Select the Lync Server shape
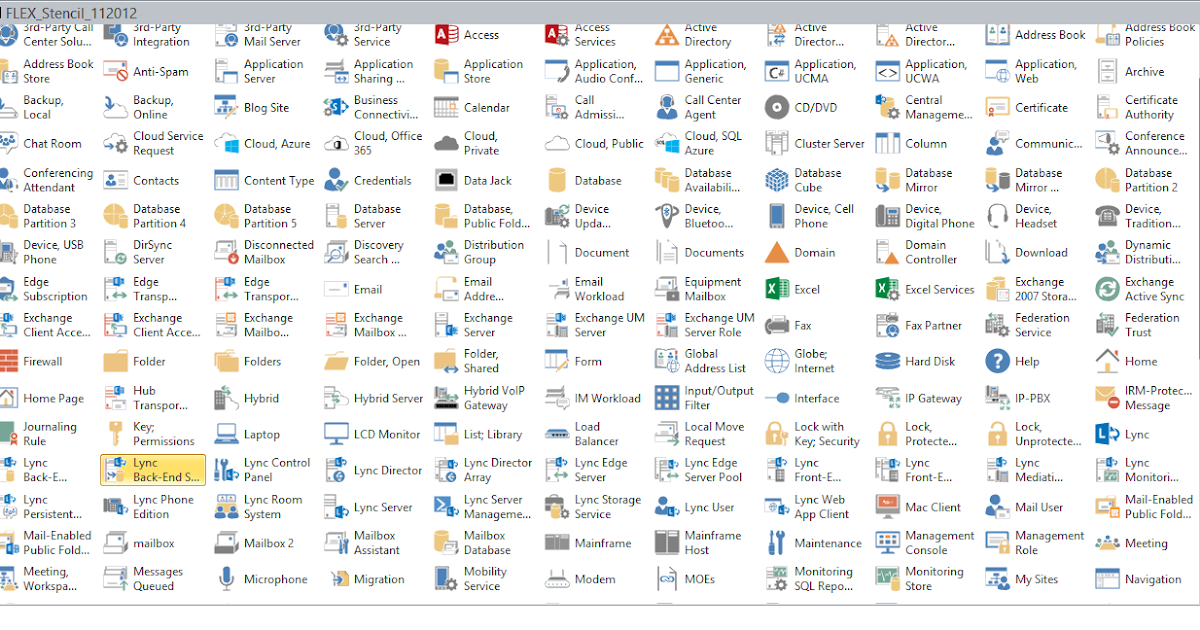1200x630 pixels. [370, 507]
